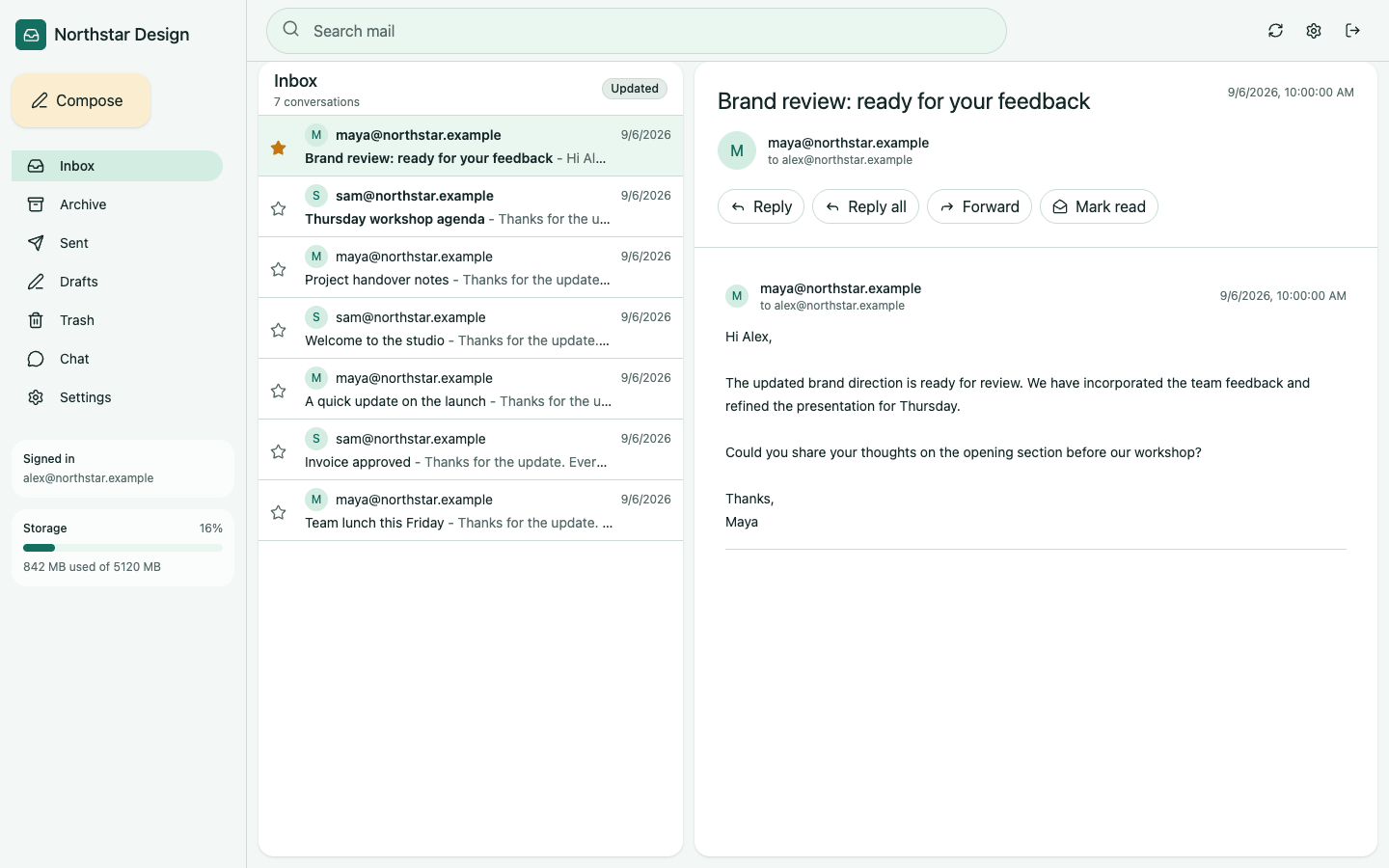Open Chat from the sidebar

(x=117, y=359)
